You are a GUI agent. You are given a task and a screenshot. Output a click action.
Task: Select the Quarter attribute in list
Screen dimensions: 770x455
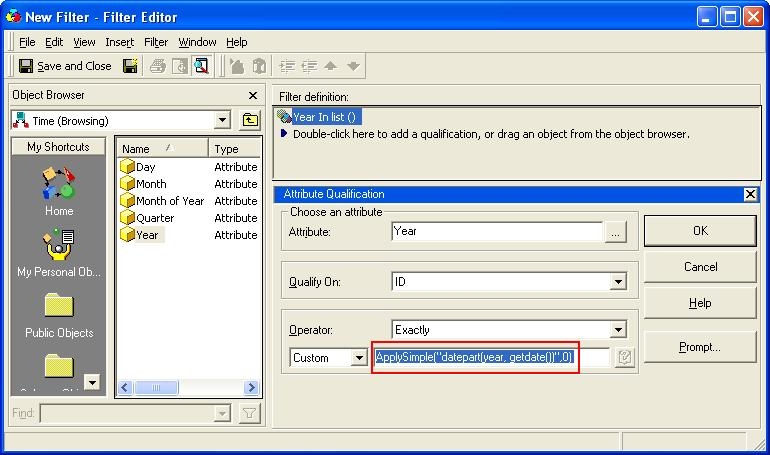pos(154,218)
